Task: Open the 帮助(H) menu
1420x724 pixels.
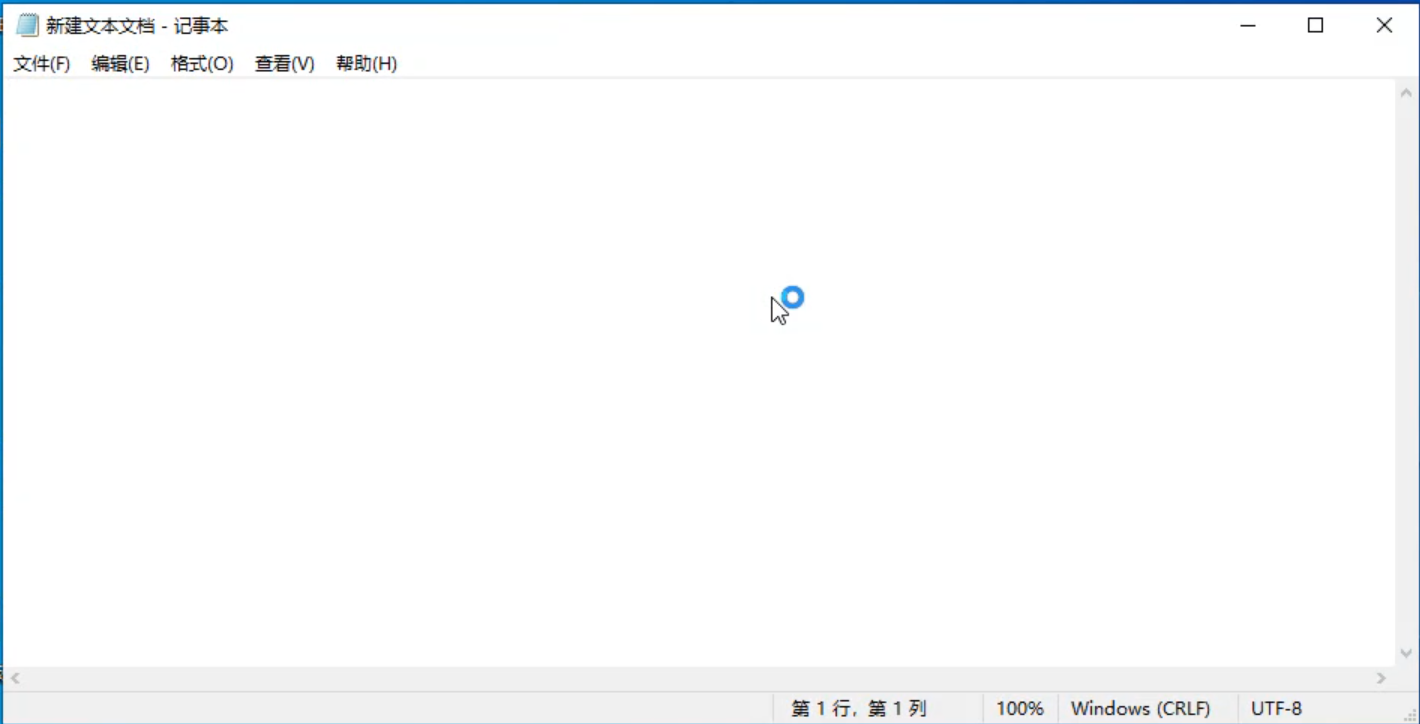Action: click(x=366, y=64)
